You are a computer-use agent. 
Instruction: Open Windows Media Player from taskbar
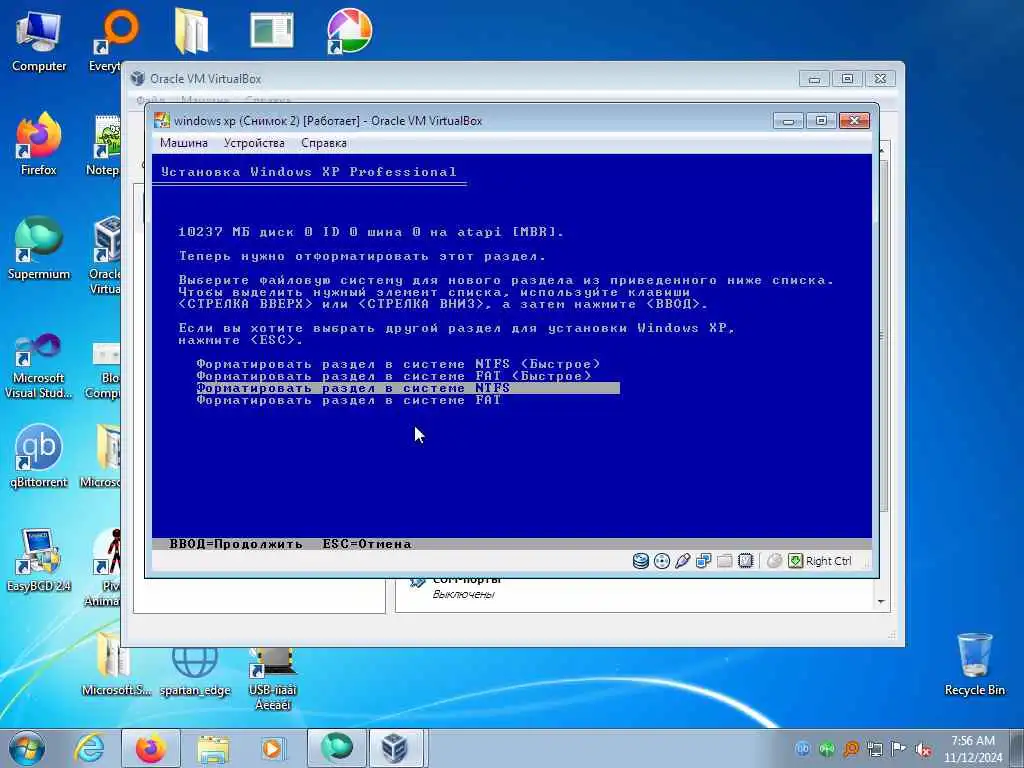point(272,748)
